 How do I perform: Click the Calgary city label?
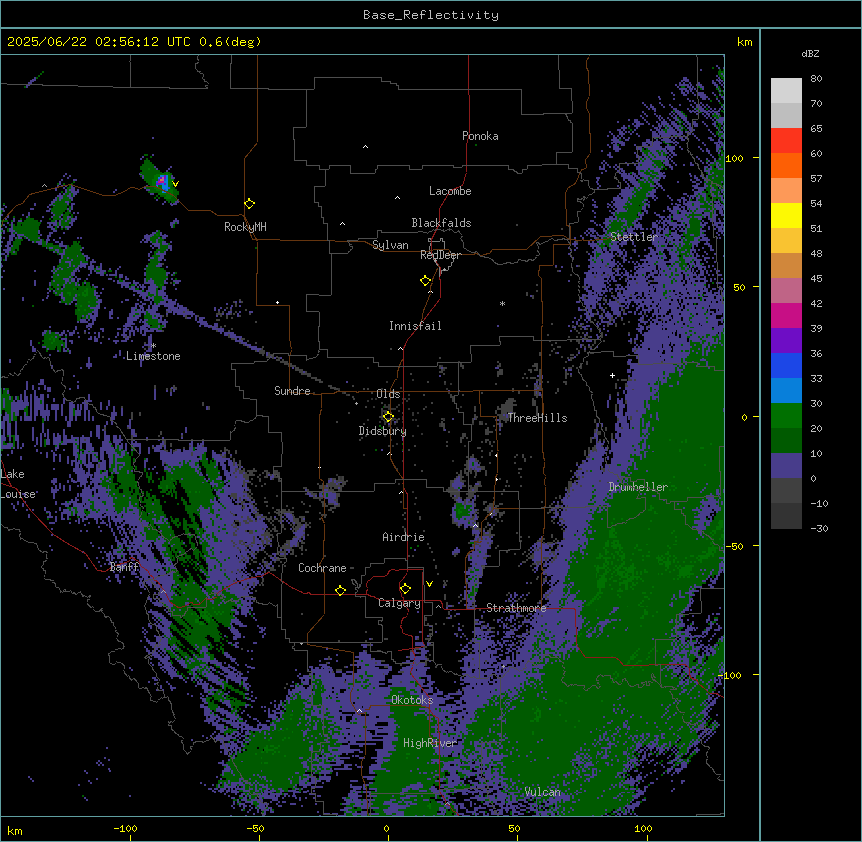tap(399, 603)
